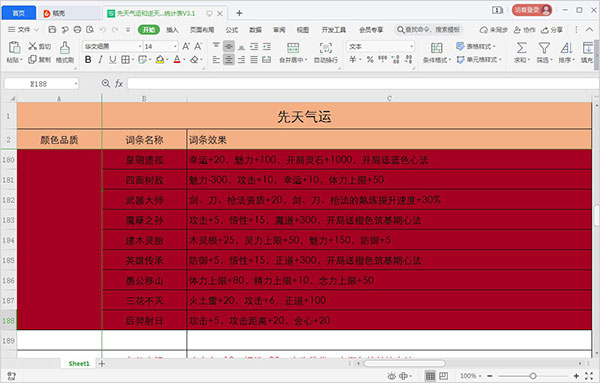This screenshot has height=383, width=600.
Task: Switch to the 开发工具 ribbon tab
Action: pyautogui.click(x=334, y=29)
